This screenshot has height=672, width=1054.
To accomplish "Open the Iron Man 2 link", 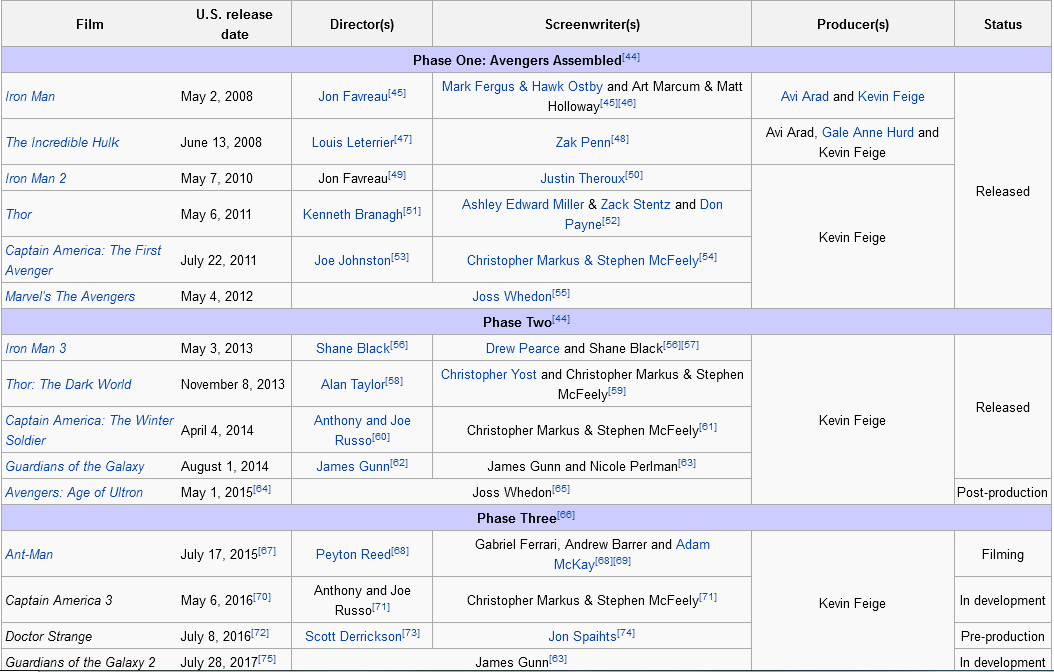I will tap(36, 178).
